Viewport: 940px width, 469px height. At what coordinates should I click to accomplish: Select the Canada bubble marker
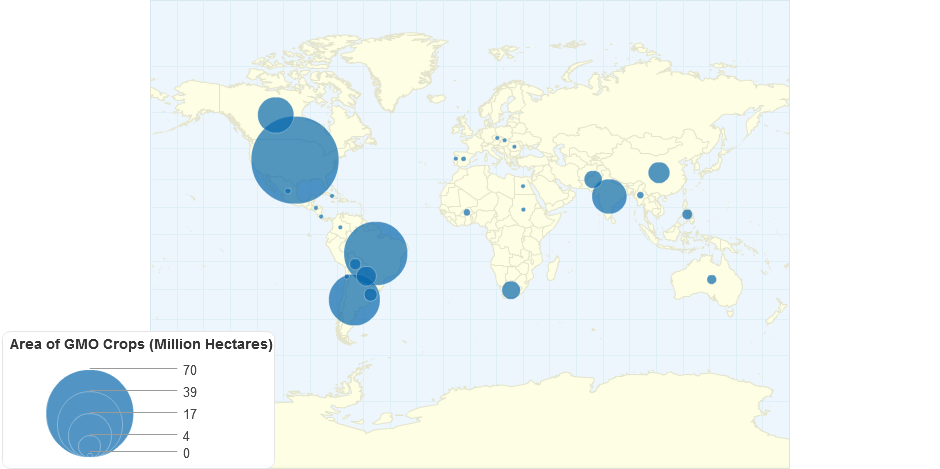276,114
